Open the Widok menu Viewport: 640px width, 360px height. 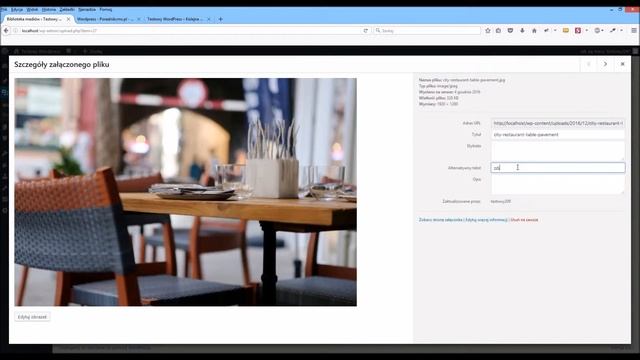point(32,9)
